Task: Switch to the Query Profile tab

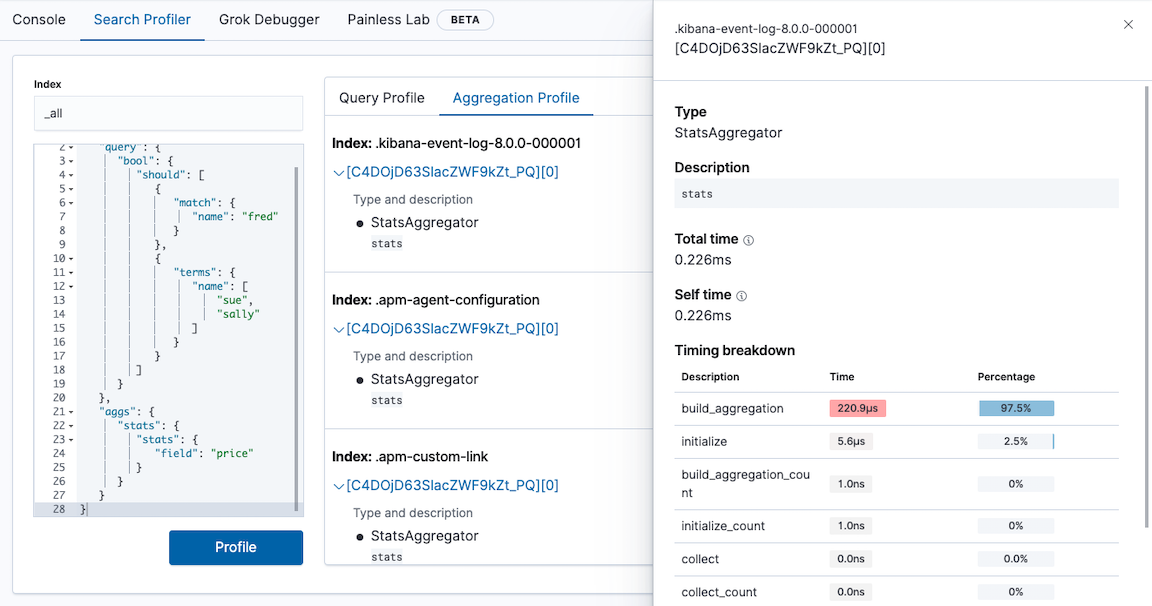Action: (x=381, y=98)
